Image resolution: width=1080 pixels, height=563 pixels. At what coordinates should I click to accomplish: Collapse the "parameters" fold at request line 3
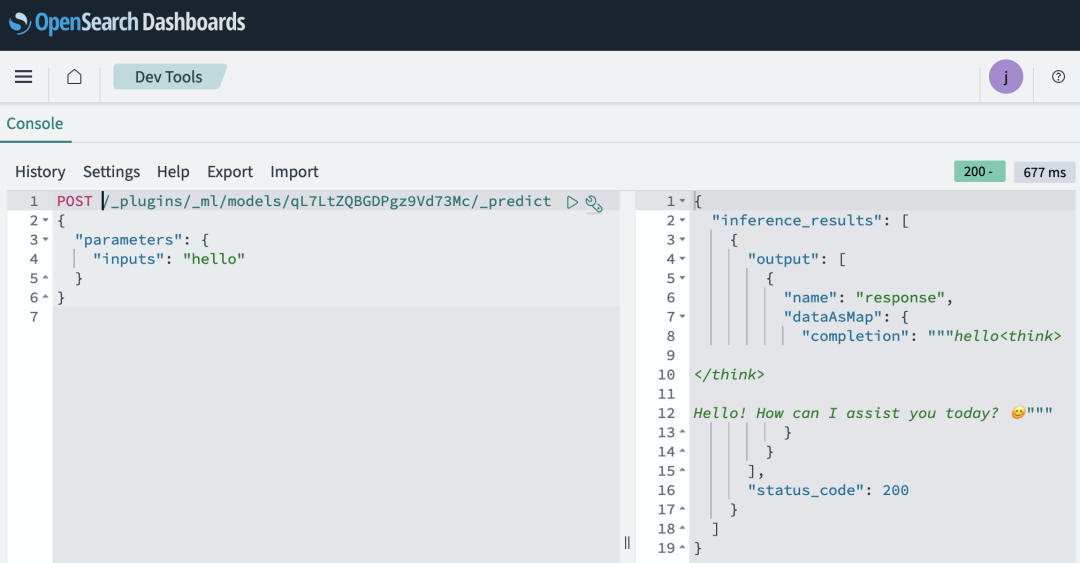pos(45,240)
